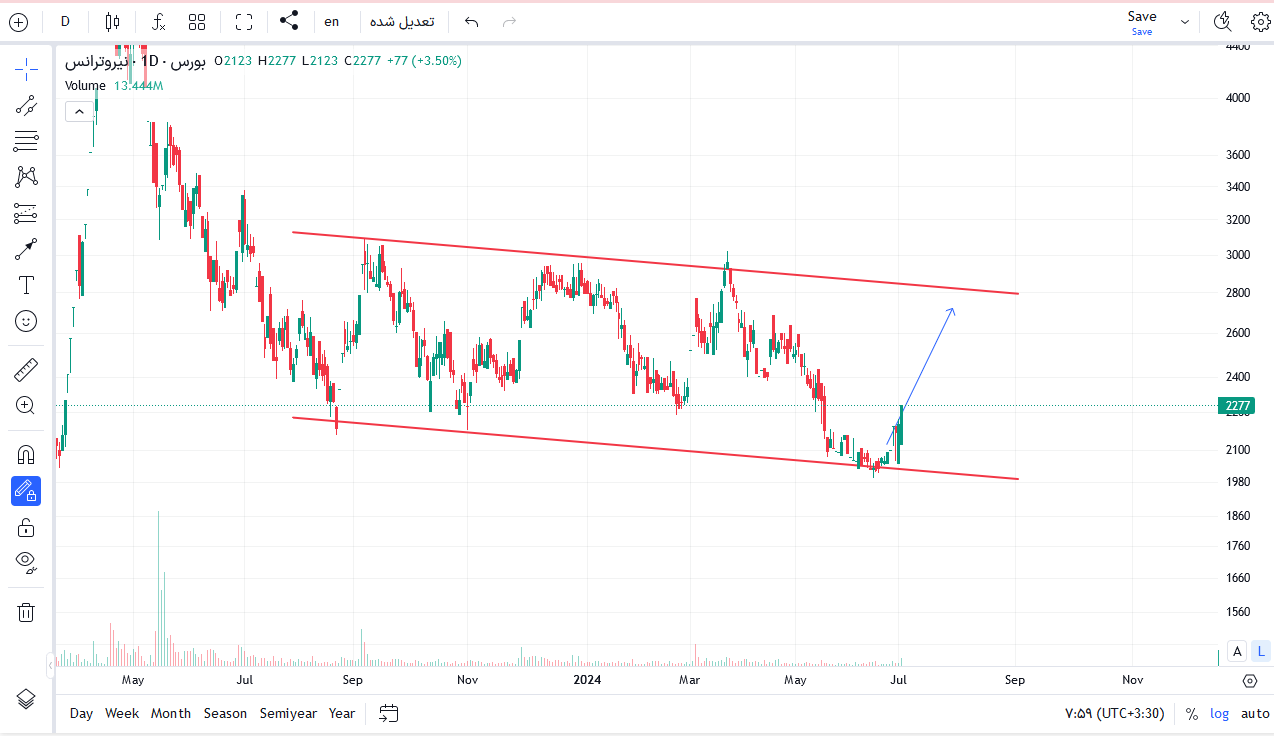Viewport: 1274px width, 736px height.
Task: Click the Save button
Action: (x=1142, y=21)
